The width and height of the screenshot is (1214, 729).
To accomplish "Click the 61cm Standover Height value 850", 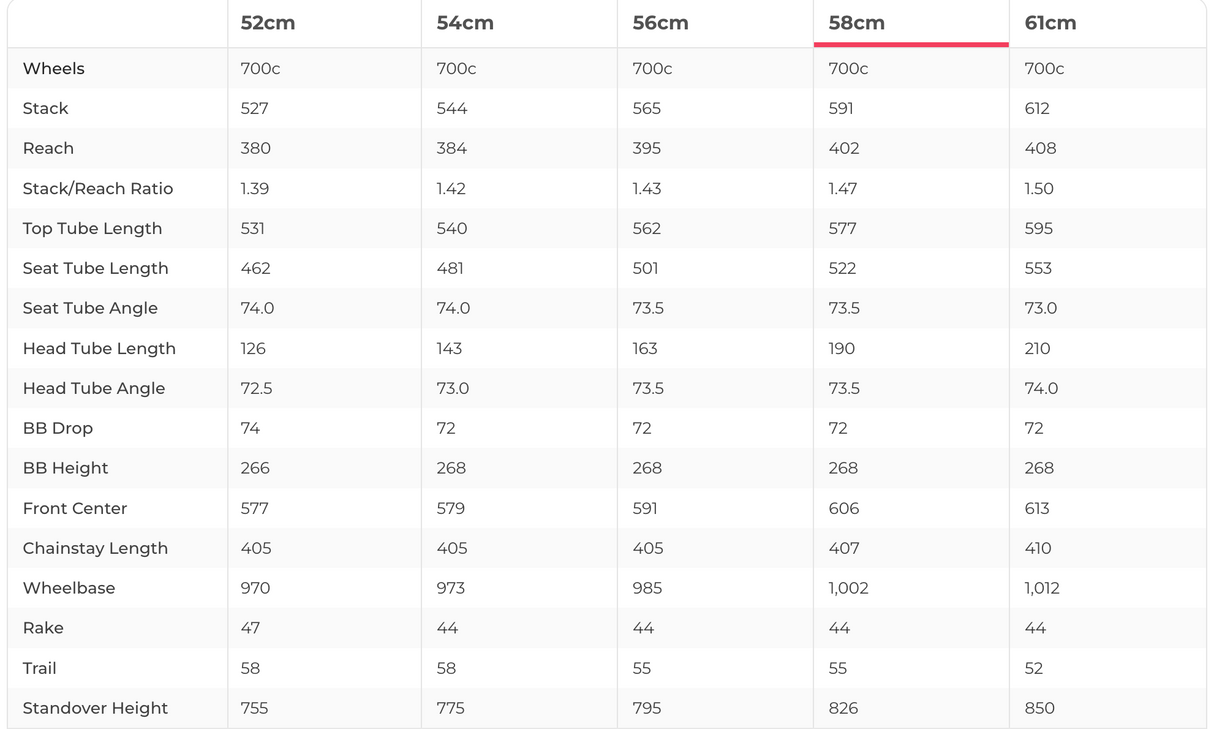I will click(1039, 708).
